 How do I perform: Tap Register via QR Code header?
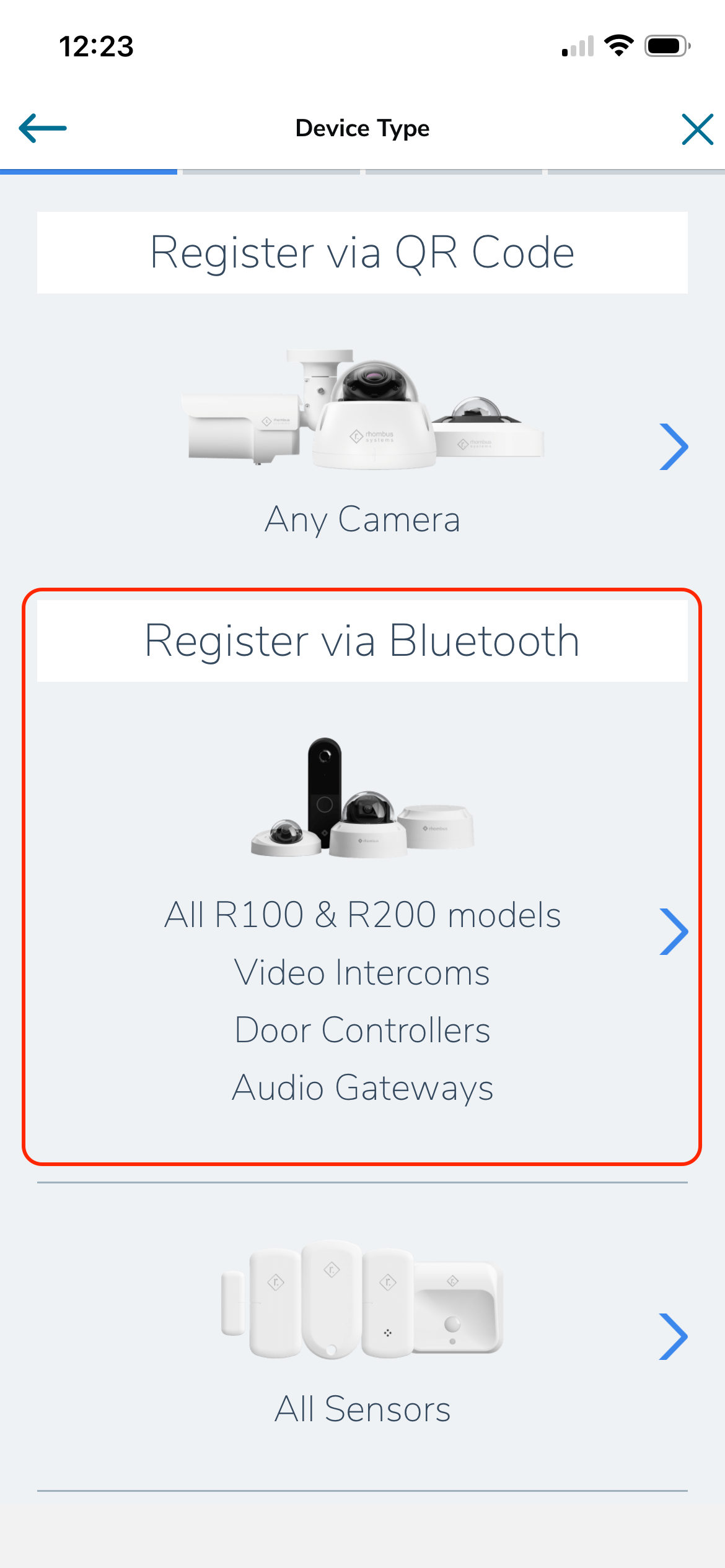tap(362, 253)
